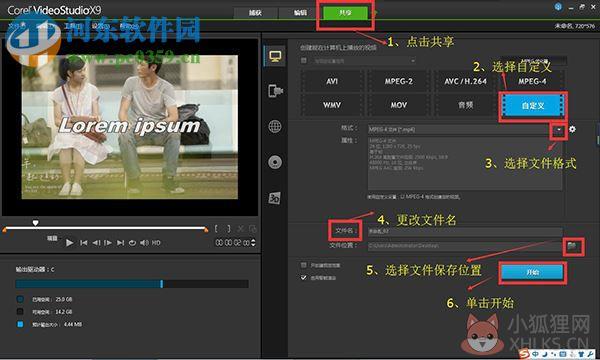600x360 pixels.
Task: Click the Sogou input method S icon
Action: (524, 354)
